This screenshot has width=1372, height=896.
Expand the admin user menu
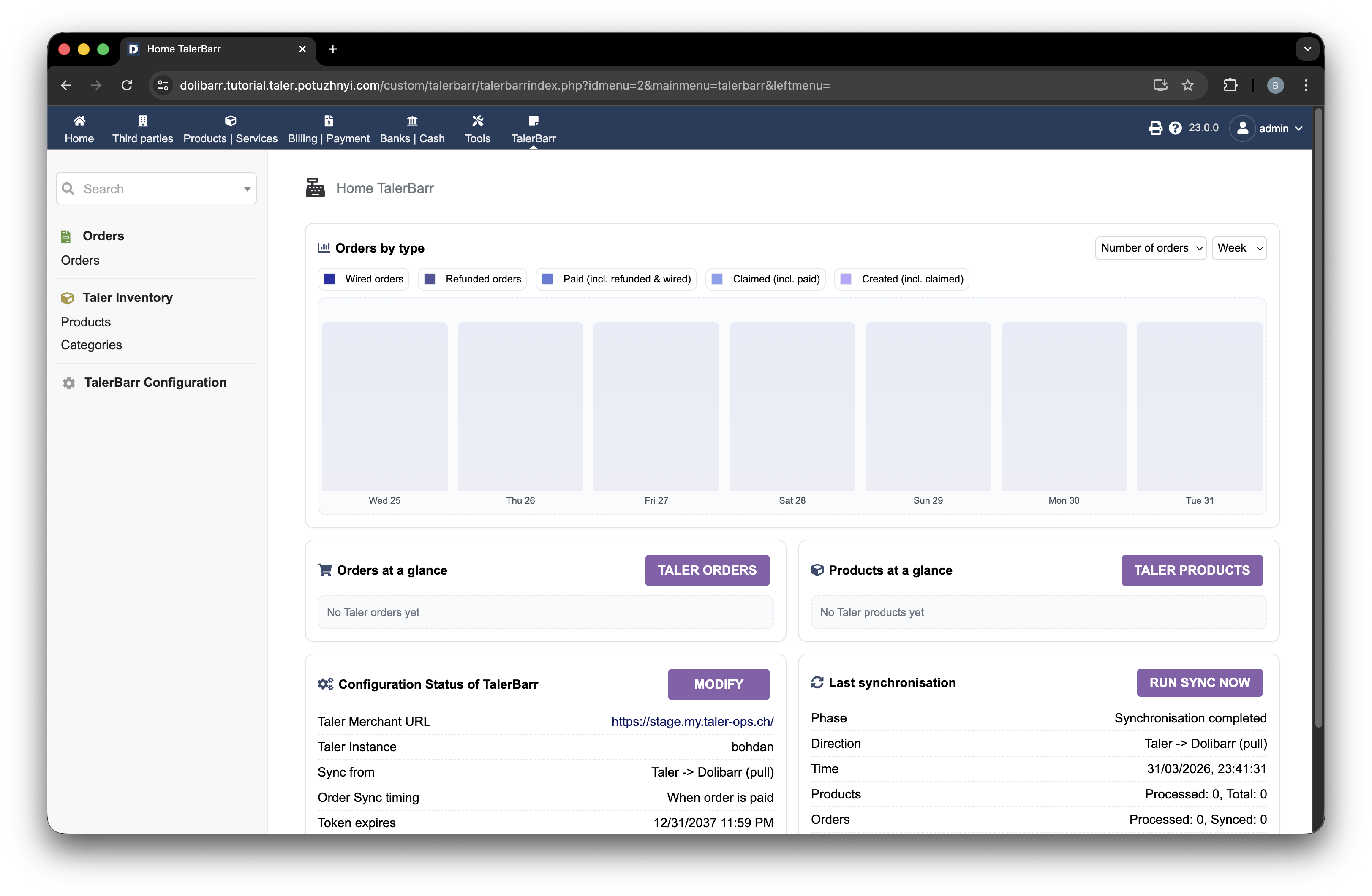coord(1267,128)
